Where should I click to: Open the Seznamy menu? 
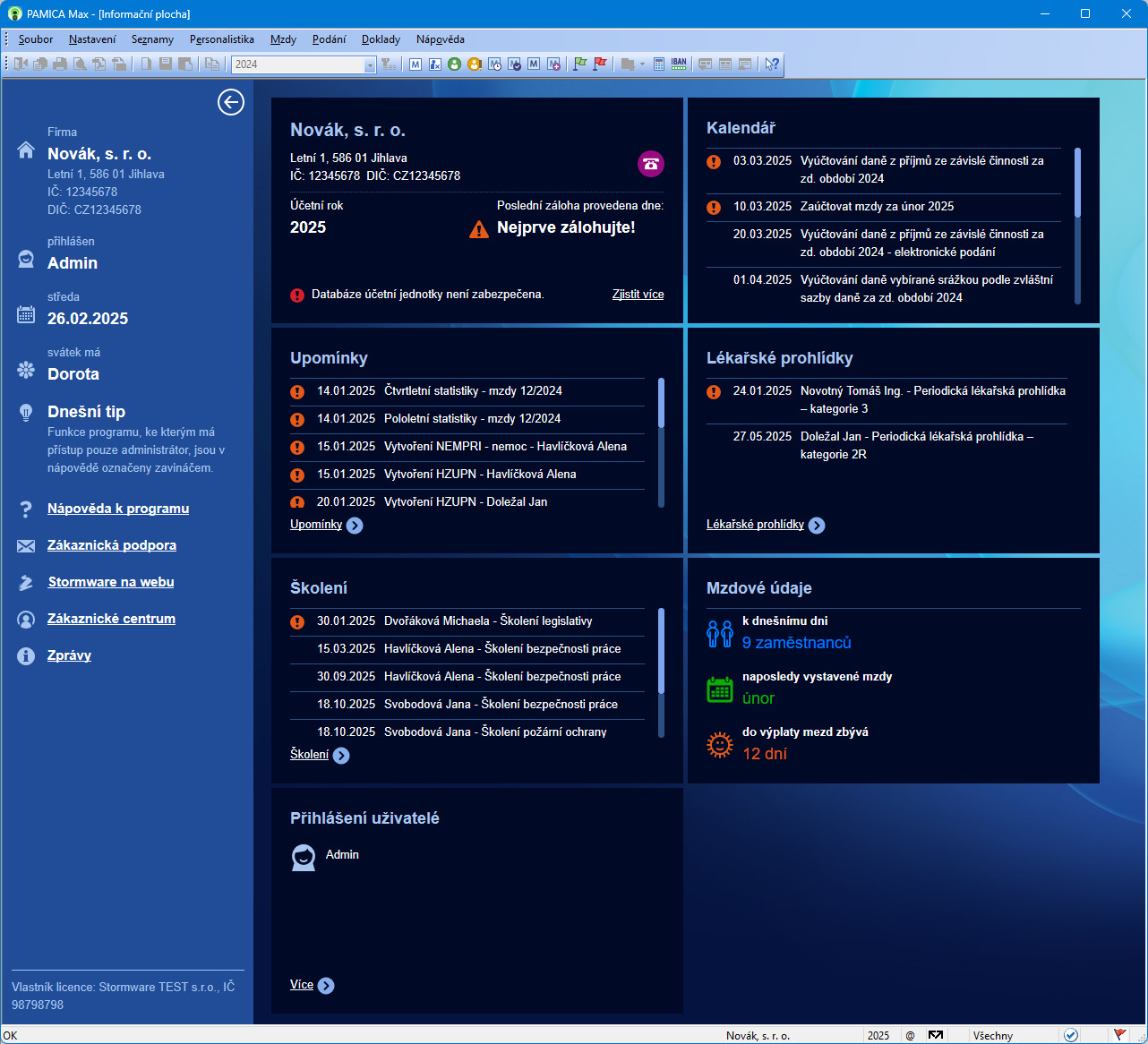coord(152,39)
